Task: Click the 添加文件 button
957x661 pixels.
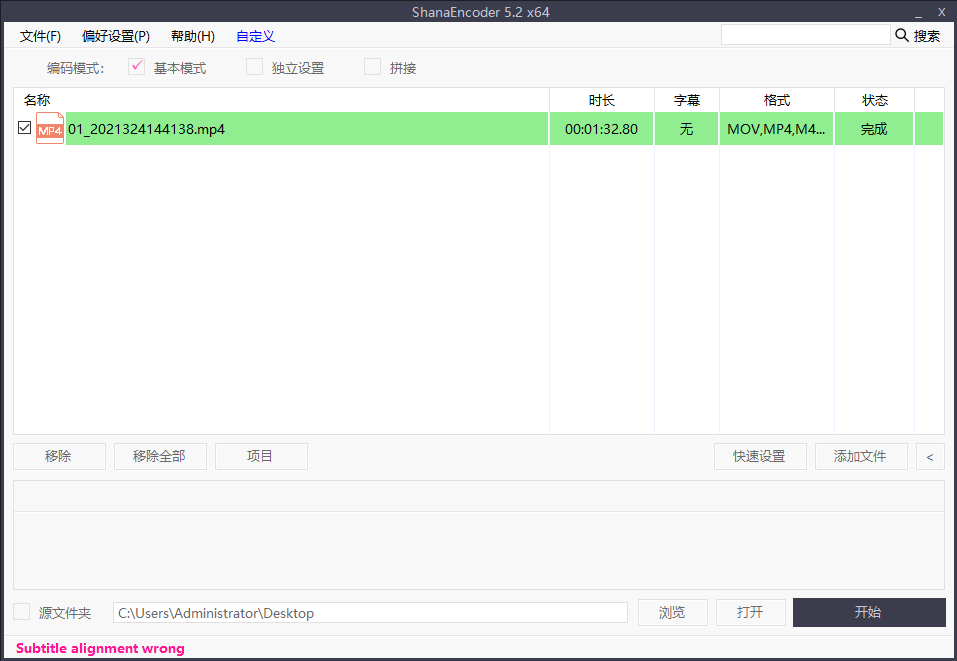Action: click(x=861, y=457)
